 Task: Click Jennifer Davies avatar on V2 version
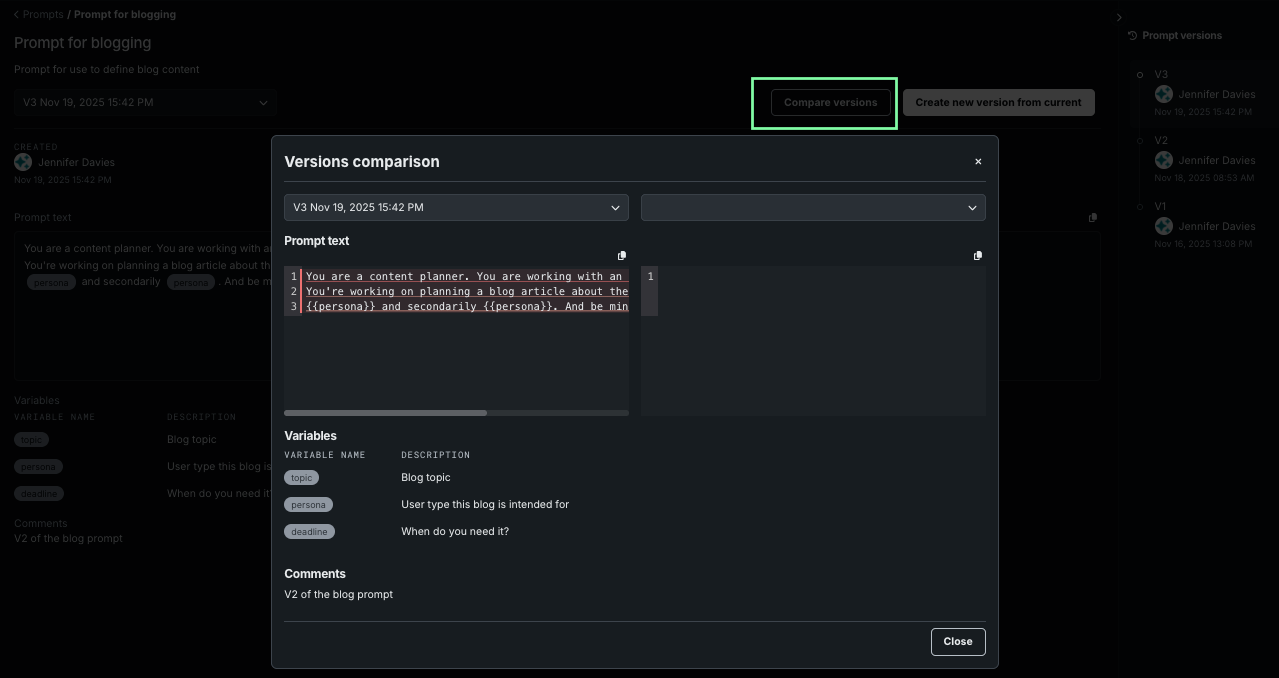point(1163,160)
